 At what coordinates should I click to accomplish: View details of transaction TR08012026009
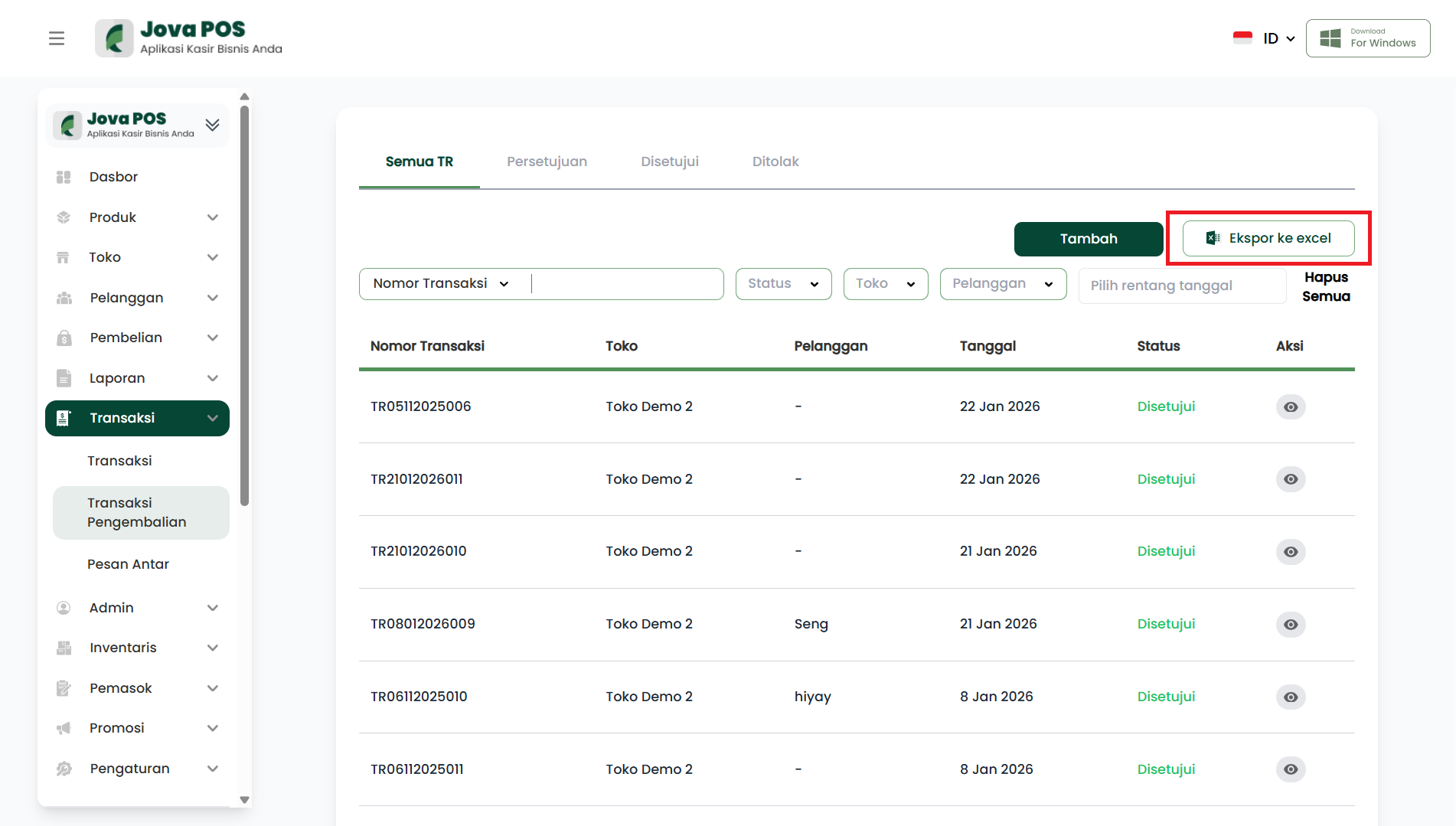pos(1290,625)
